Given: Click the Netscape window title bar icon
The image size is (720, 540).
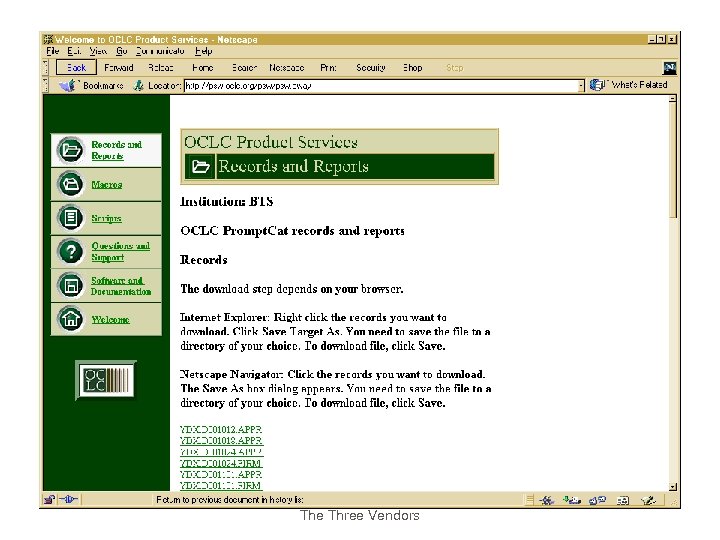Looking at the screenshot, I should point(48,39).
